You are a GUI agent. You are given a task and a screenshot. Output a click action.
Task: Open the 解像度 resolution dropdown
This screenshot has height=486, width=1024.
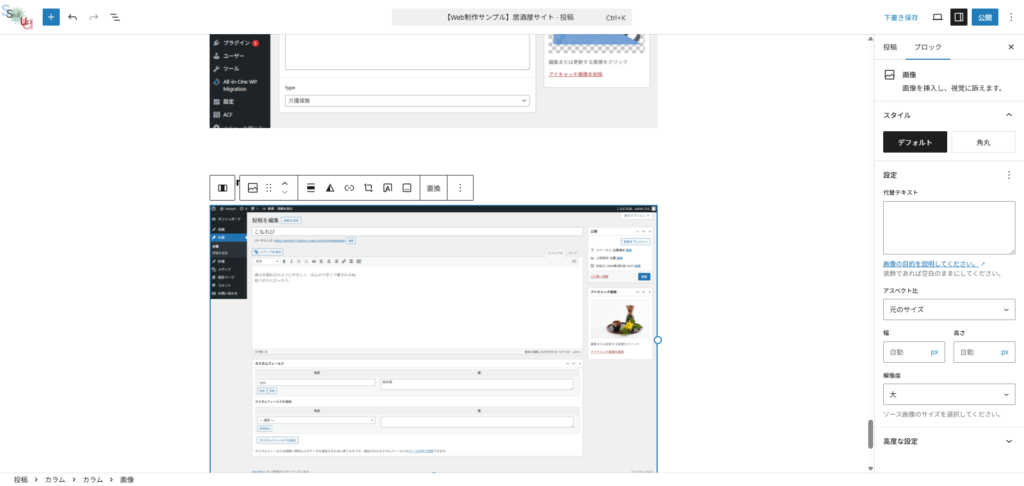click(948, 394)
